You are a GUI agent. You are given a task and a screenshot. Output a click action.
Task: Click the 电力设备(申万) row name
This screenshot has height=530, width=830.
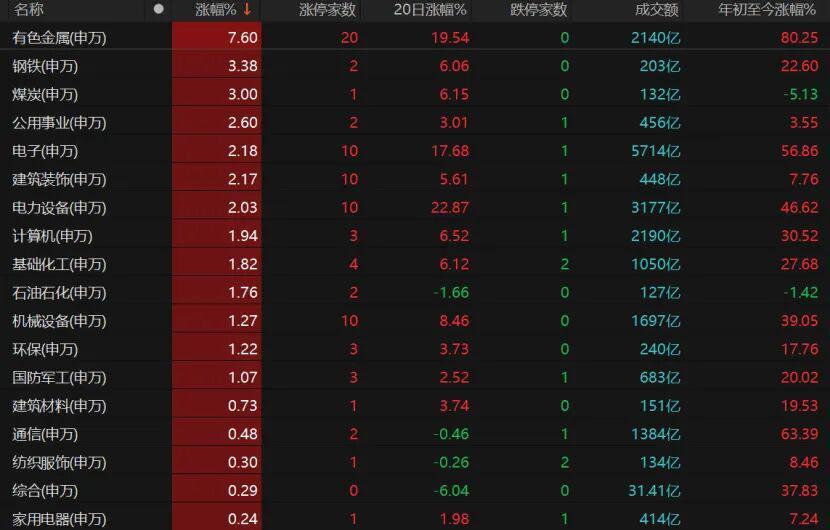(x=59, y=208)
